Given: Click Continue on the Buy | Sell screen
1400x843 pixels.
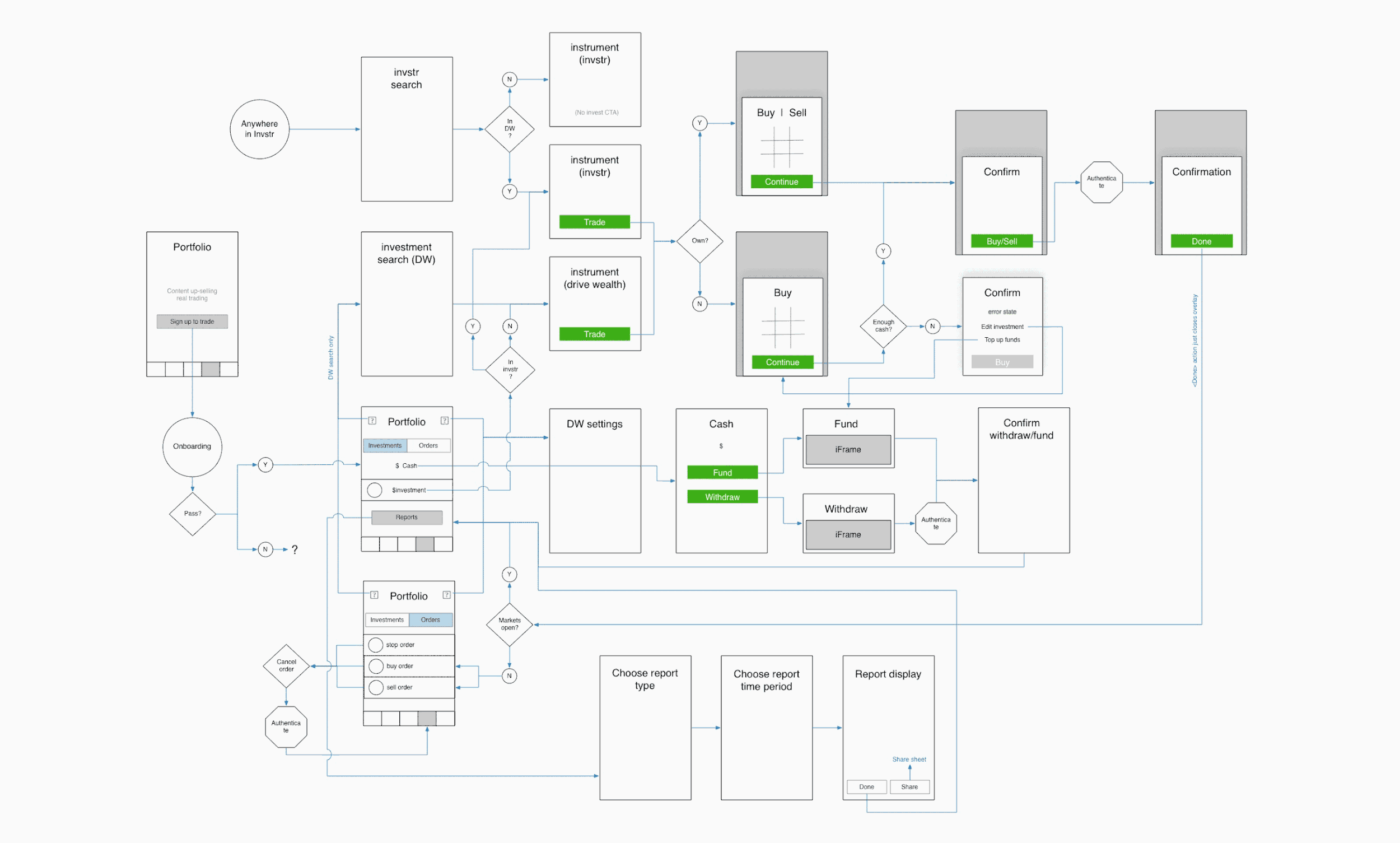Looking at the screenshot, I should 782,182.
